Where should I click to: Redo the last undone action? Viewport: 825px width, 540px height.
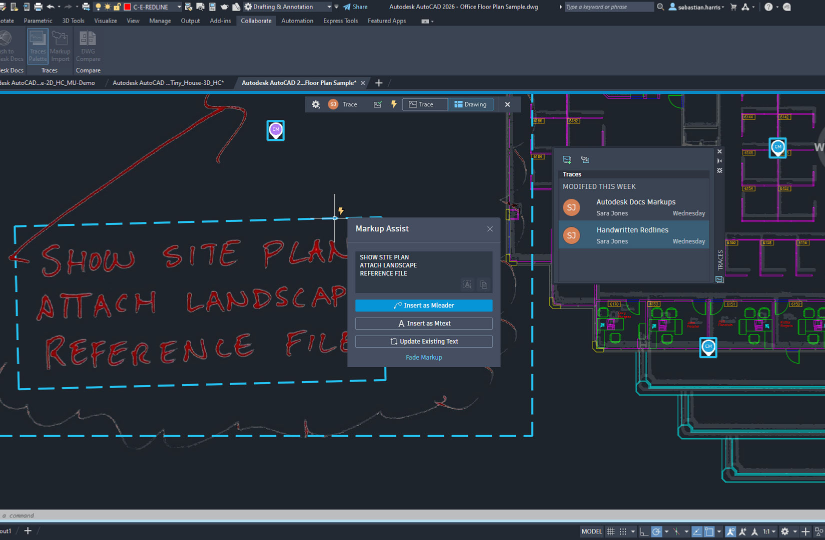[67, 7]
